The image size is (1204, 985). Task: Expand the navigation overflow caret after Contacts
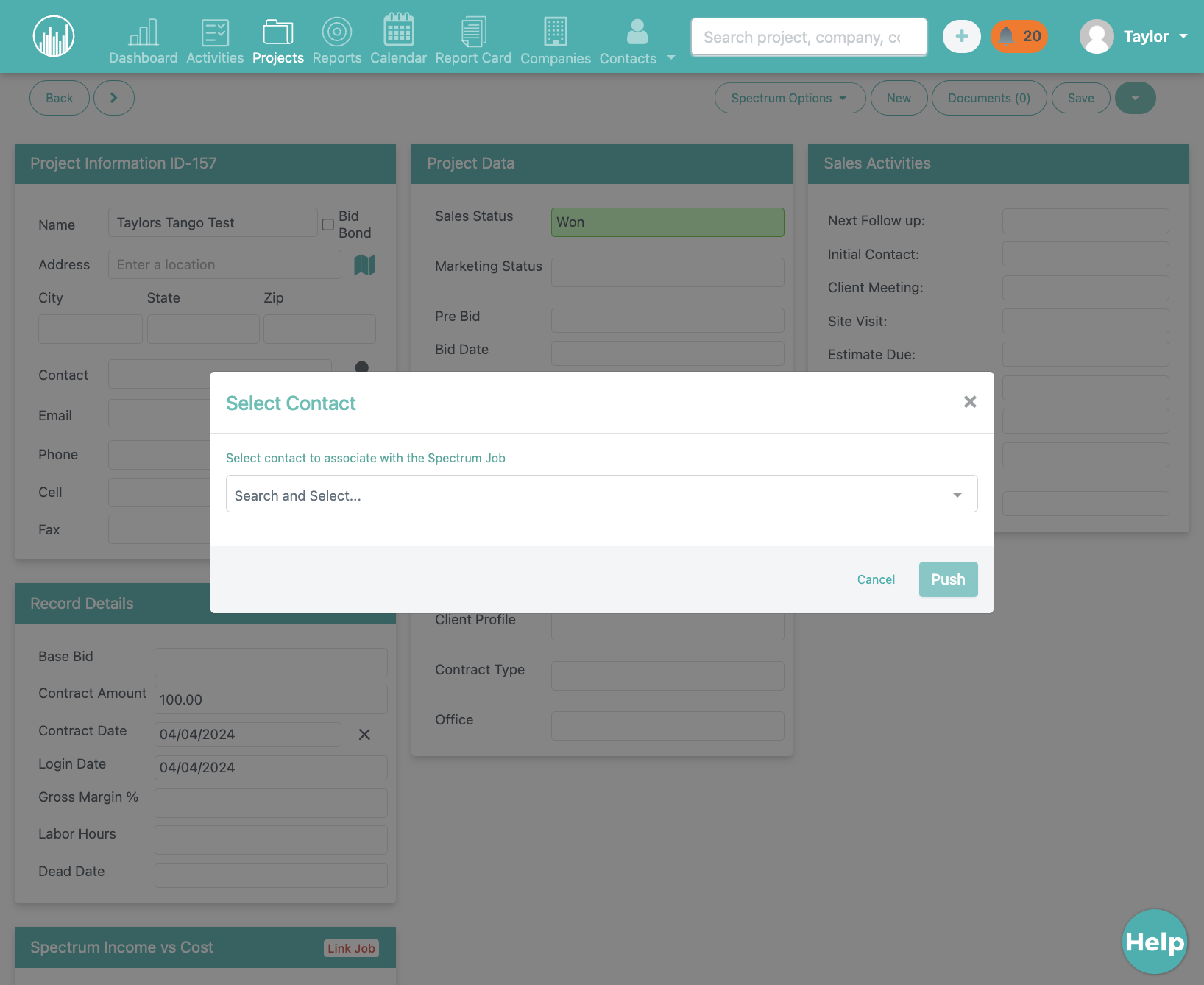click(671, 57)
